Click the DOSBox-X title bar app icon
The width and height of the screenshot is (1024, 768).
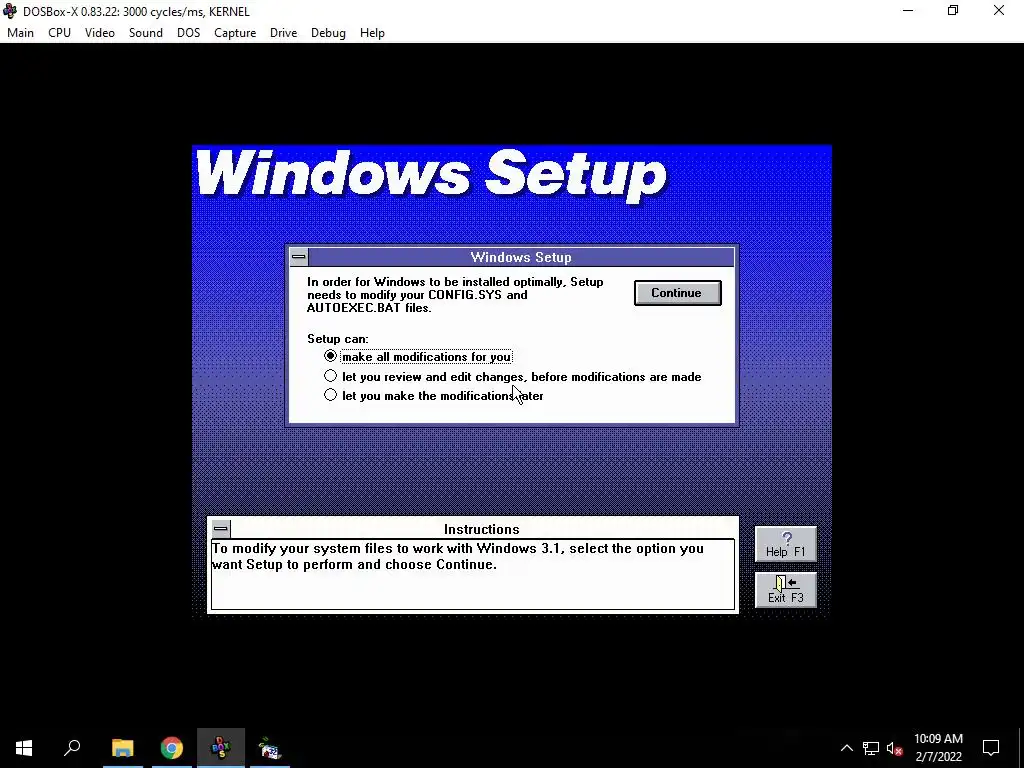pos(10,11)
